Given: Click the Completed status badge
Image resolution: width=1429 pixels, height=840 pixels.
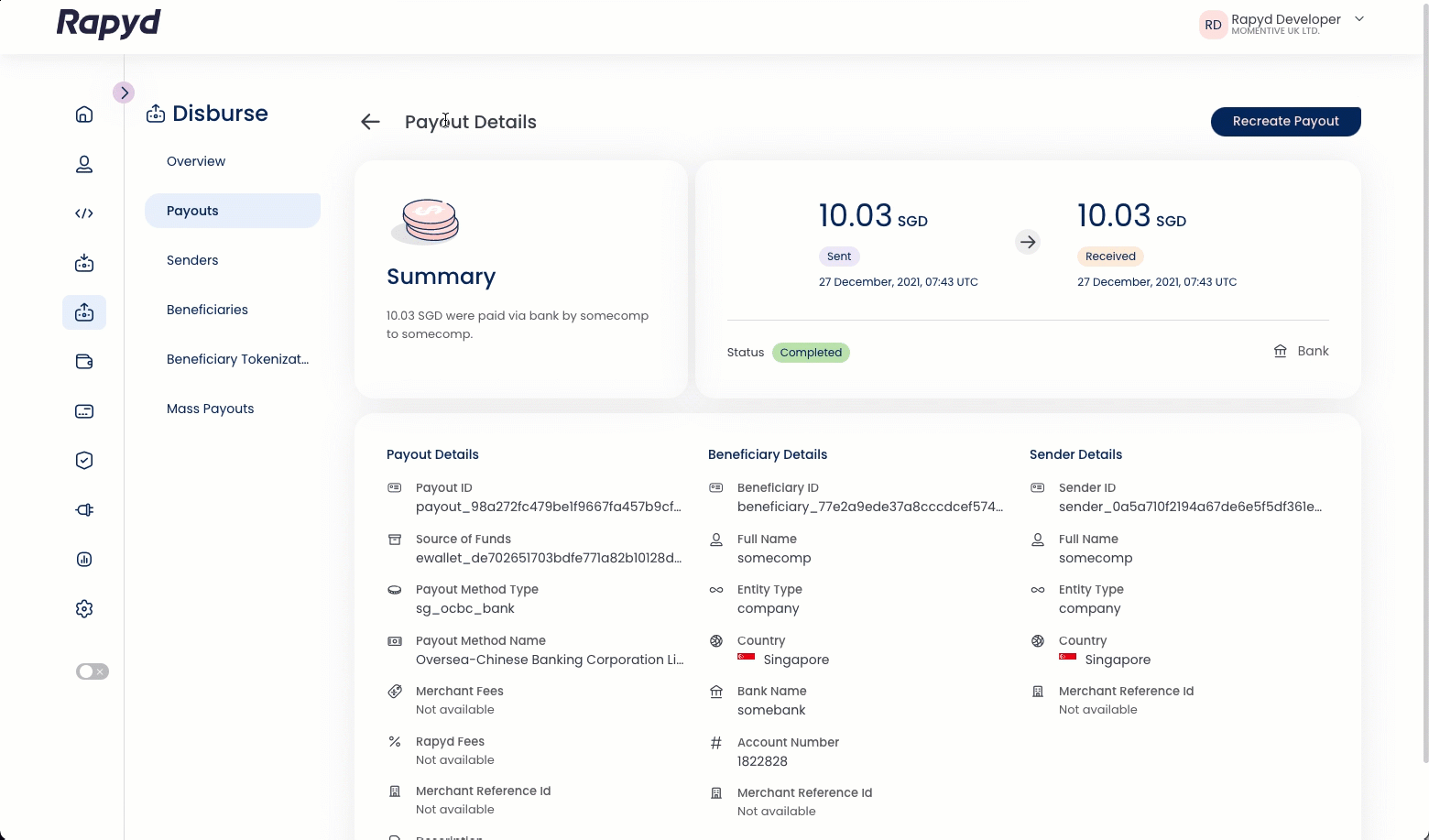Looking at the screenshot, I should point(811,353).
